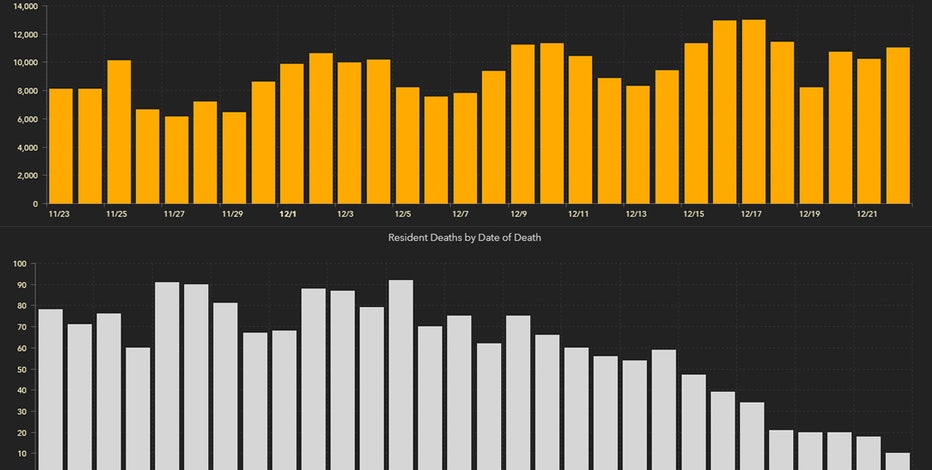
Task: Click the 12/13 x-axis label
Action: tap(636, 214)
